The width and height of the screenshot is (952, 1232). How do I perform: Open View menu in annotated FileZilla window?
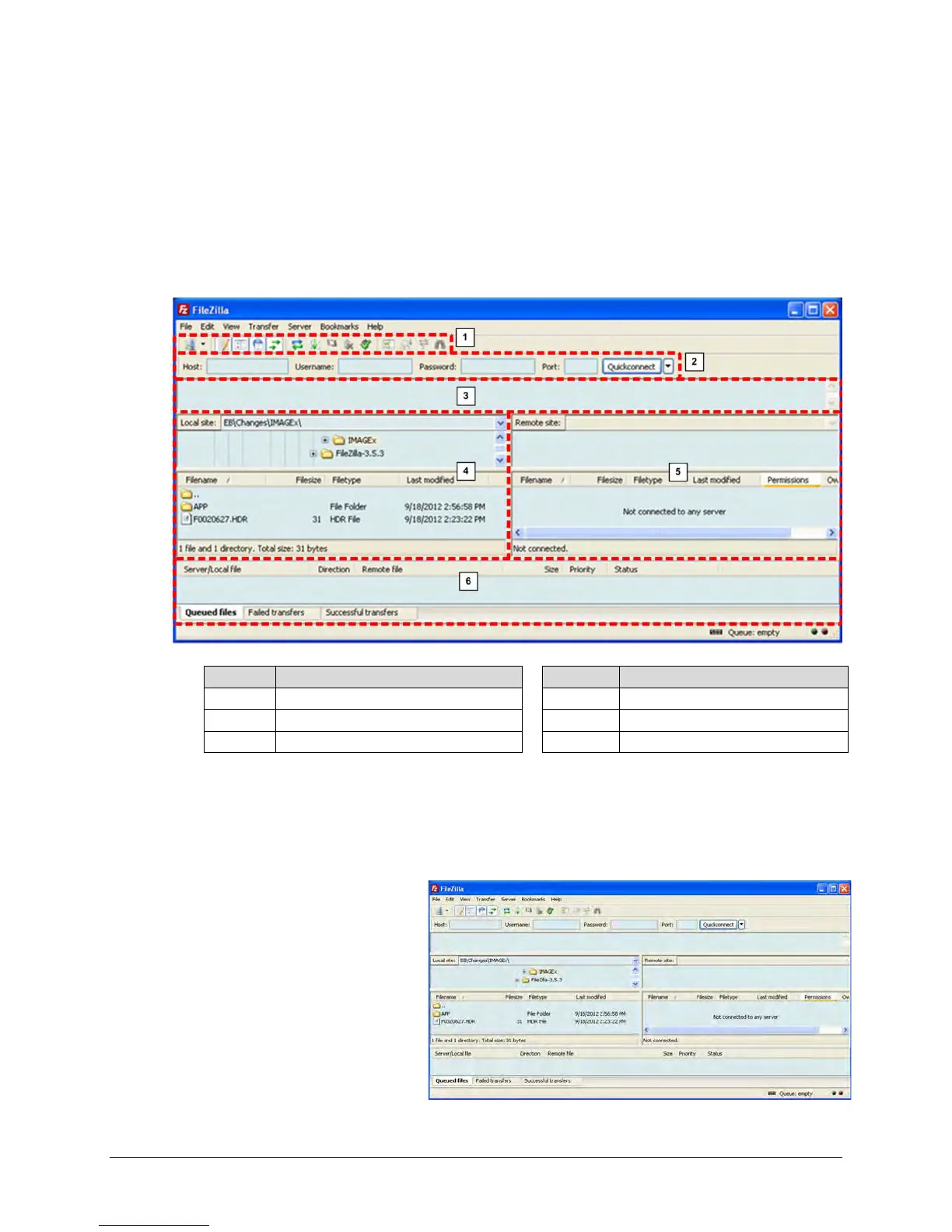tap(232, 327)
